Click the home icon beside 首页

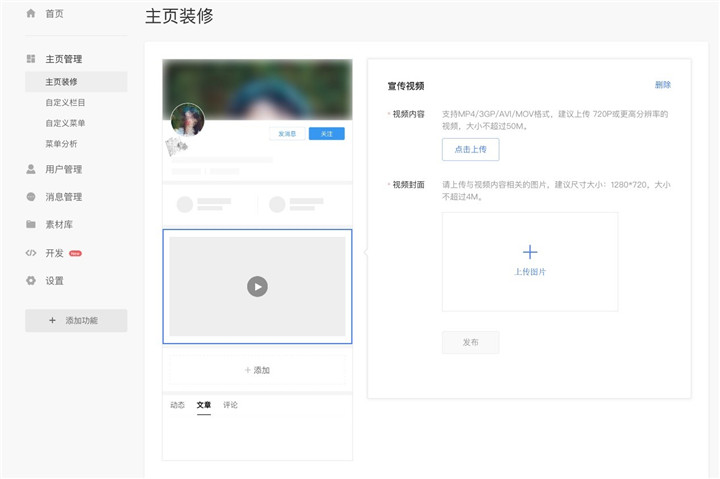click(31, 13)
